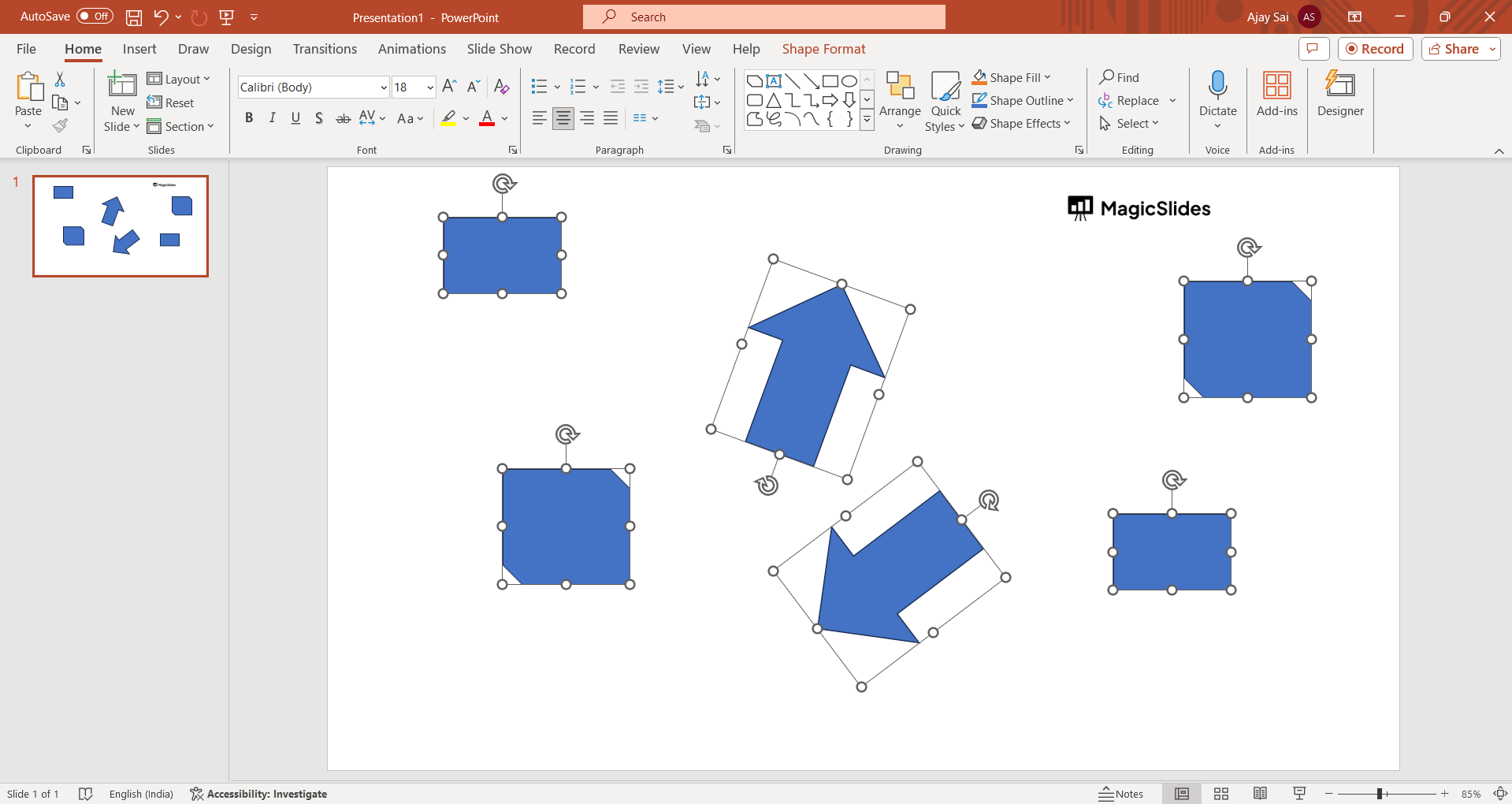Toggle Underline formatting
1512x804 pixels.
click(x=295, y=118)
